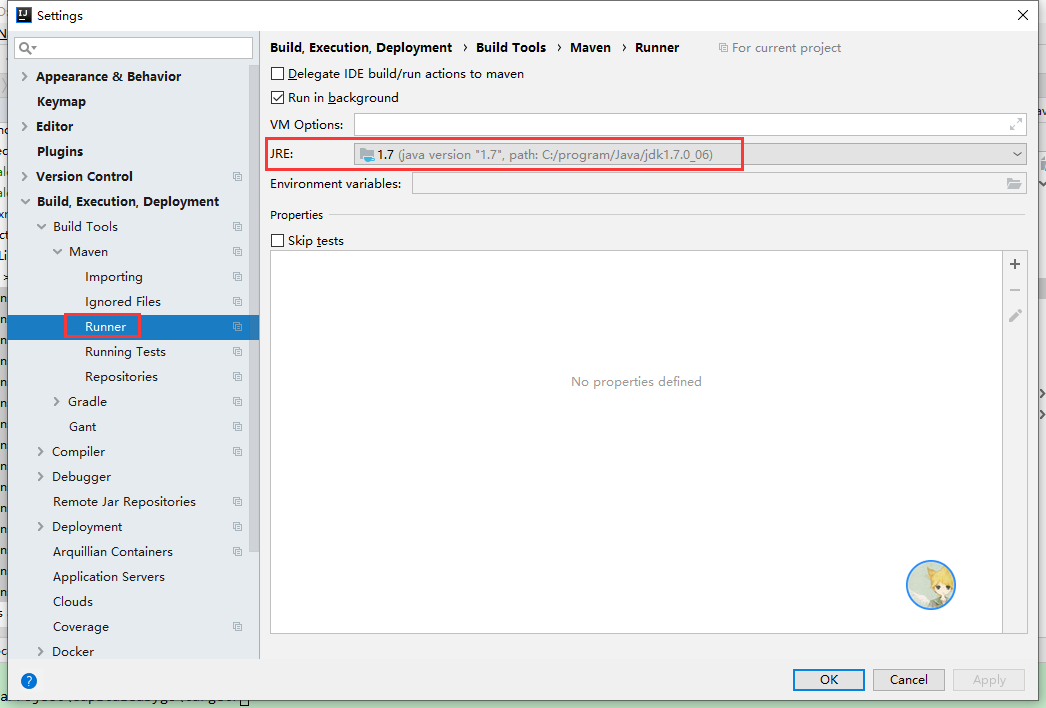Expand the Appearance & Behavior section
Image resolution: width=1046 pixels, height=708 pixels.
tap(23, 76)
